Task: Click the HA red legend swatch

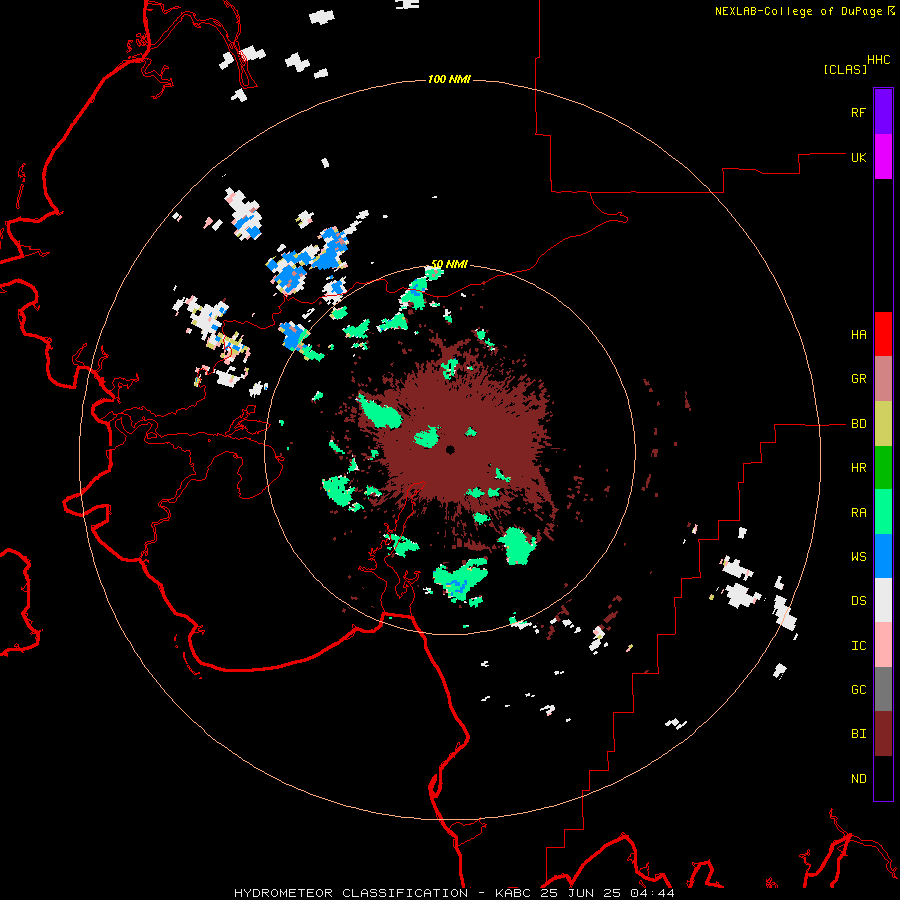Action: (x=883, y=334)
